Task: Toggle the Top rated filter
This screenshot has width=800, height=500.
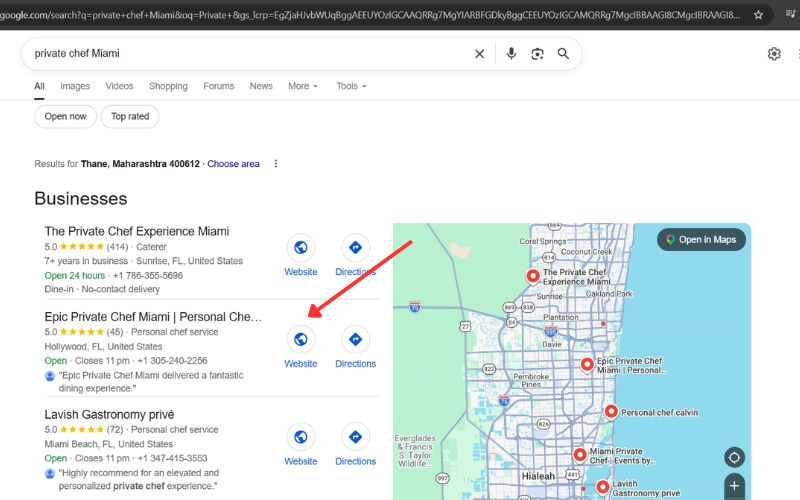Action: pyautogui.click(x=130, y=117)
